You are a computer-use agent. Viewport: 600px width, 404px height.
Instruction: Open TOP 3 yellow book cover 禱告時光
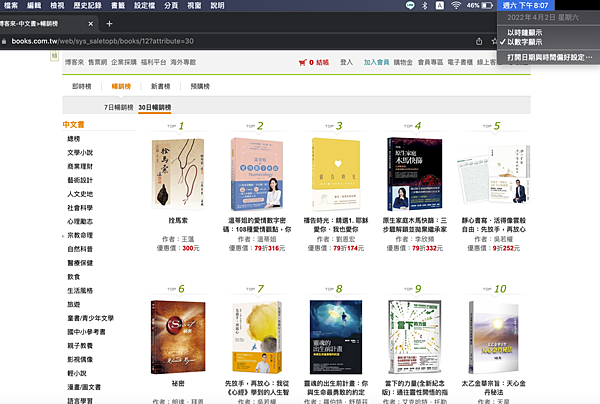(336, 174)
